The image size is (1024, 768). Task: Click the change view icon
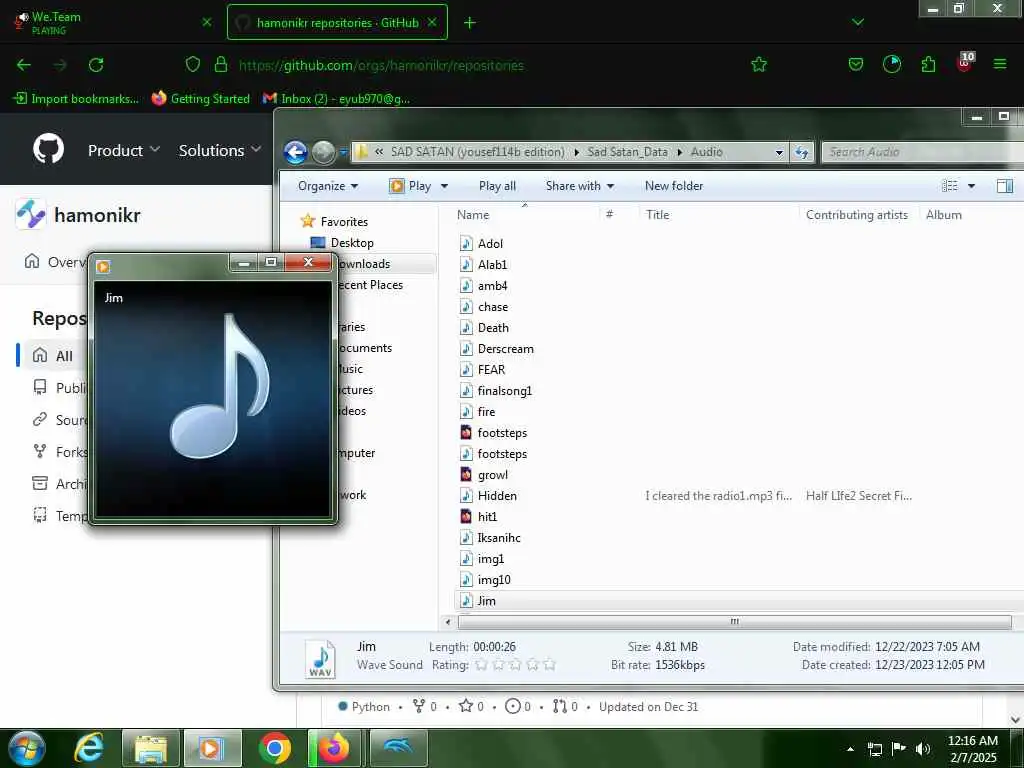coord(950,186)
